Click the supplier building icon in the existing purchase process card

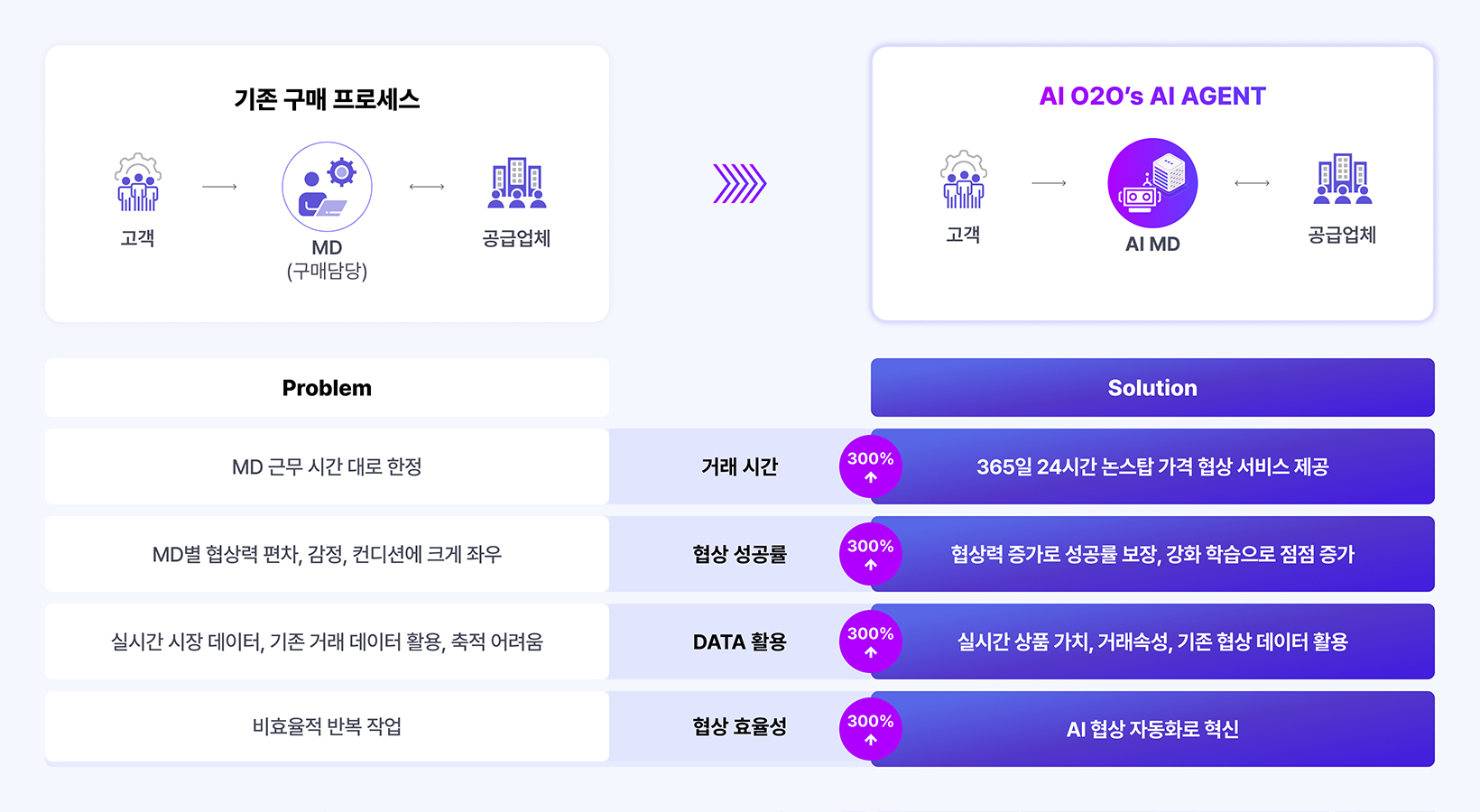click(x=517, y=183)
